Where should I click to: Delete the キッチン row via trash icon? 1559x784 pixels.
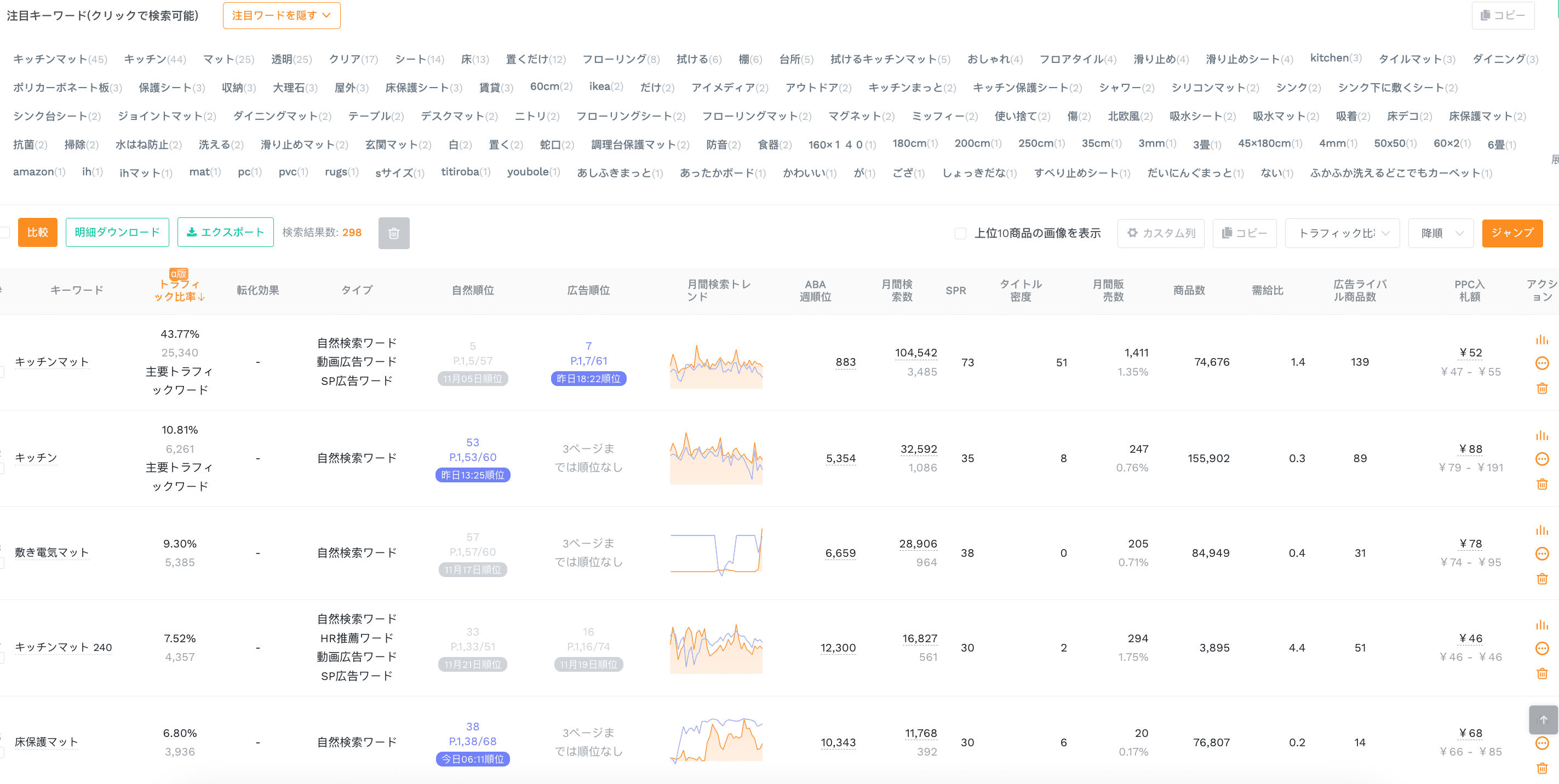[x=1541, y=484]
